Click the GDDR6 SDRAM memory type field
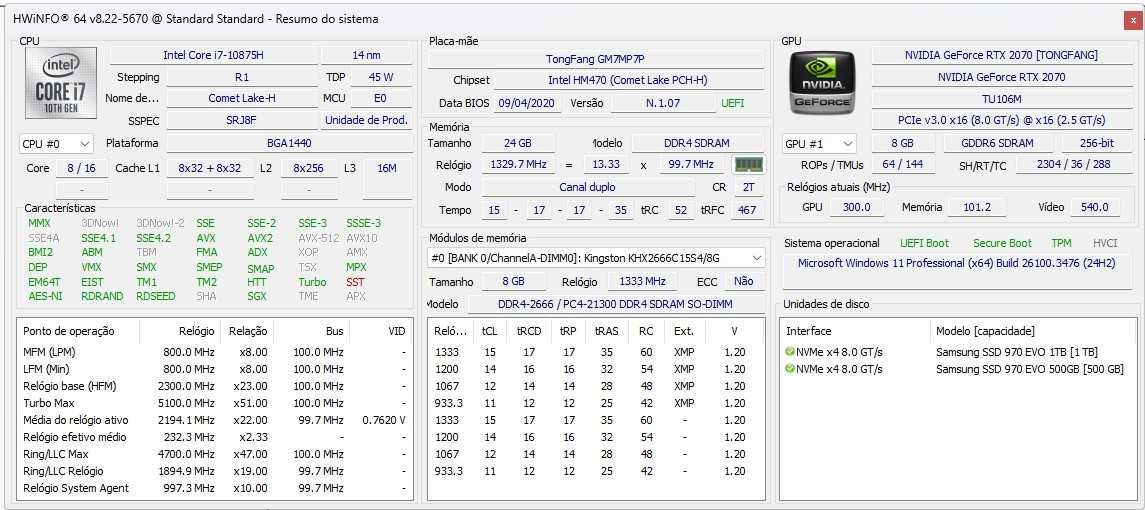This screenshot has height=510, width=1145. 997,144
